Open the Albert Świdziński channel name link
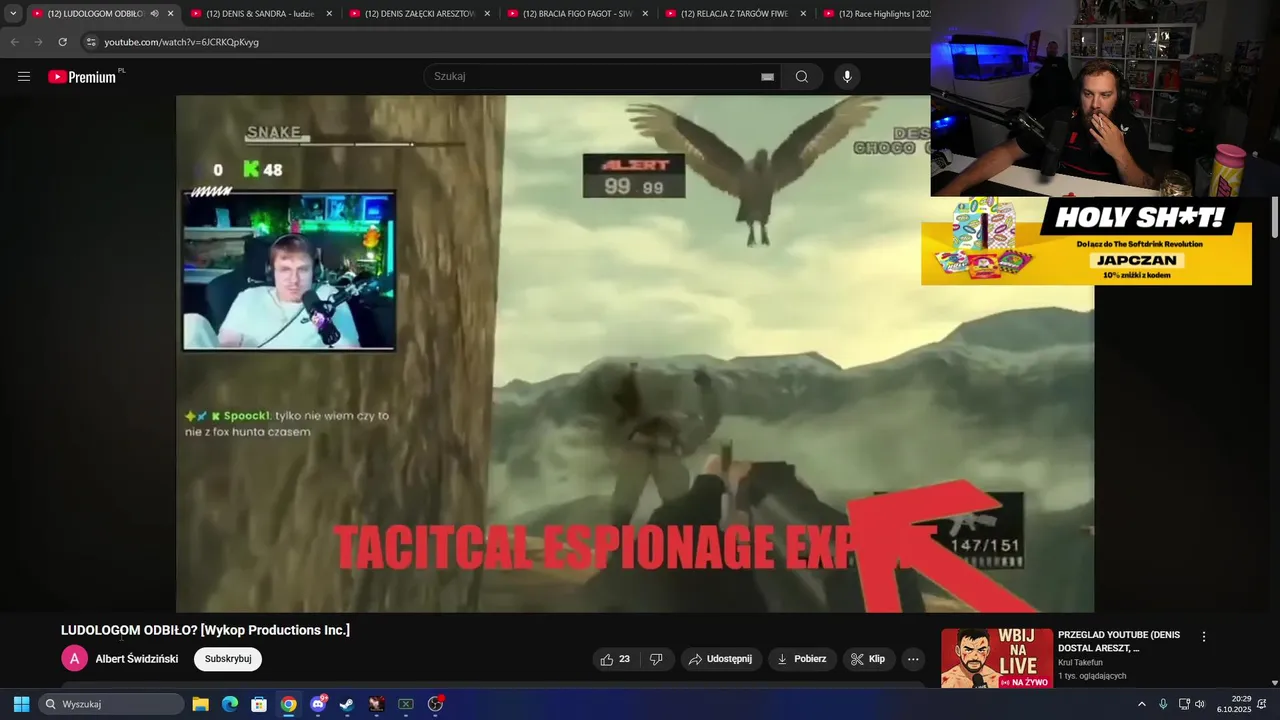The image size is (1280, 720). (137, 659)
